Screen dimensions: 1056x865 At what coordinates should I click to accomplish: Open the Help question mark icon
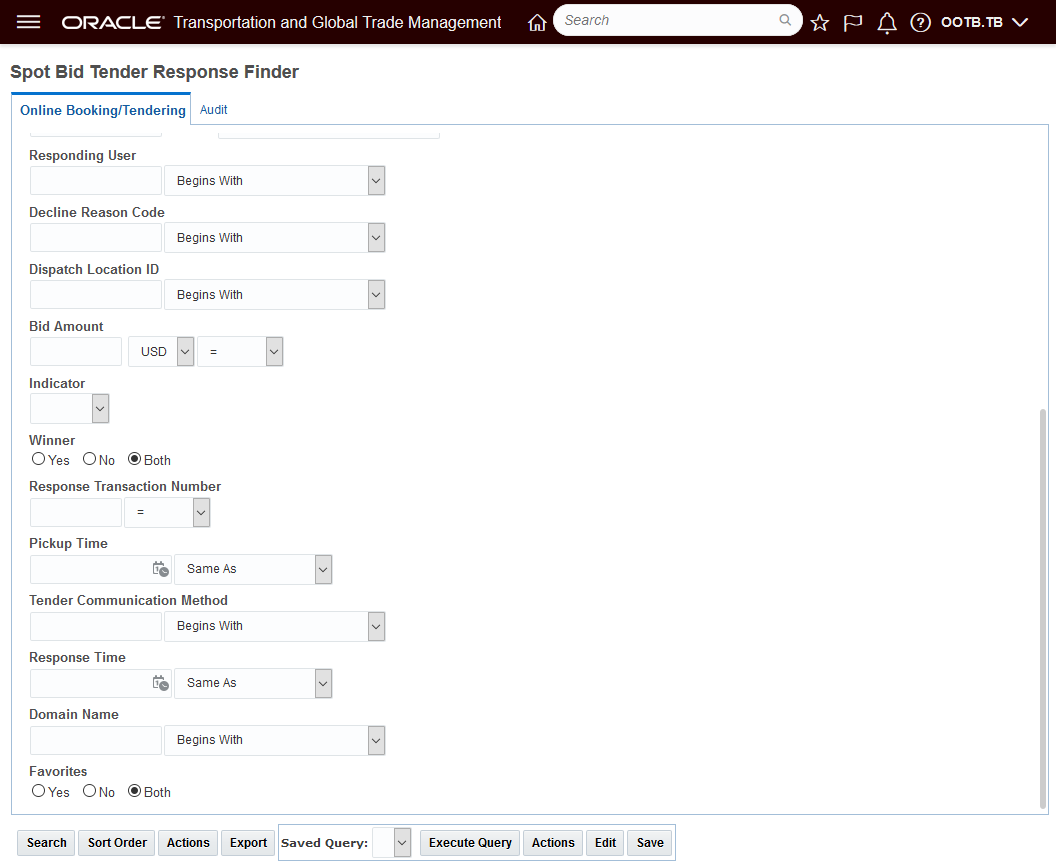coord(920,23)
